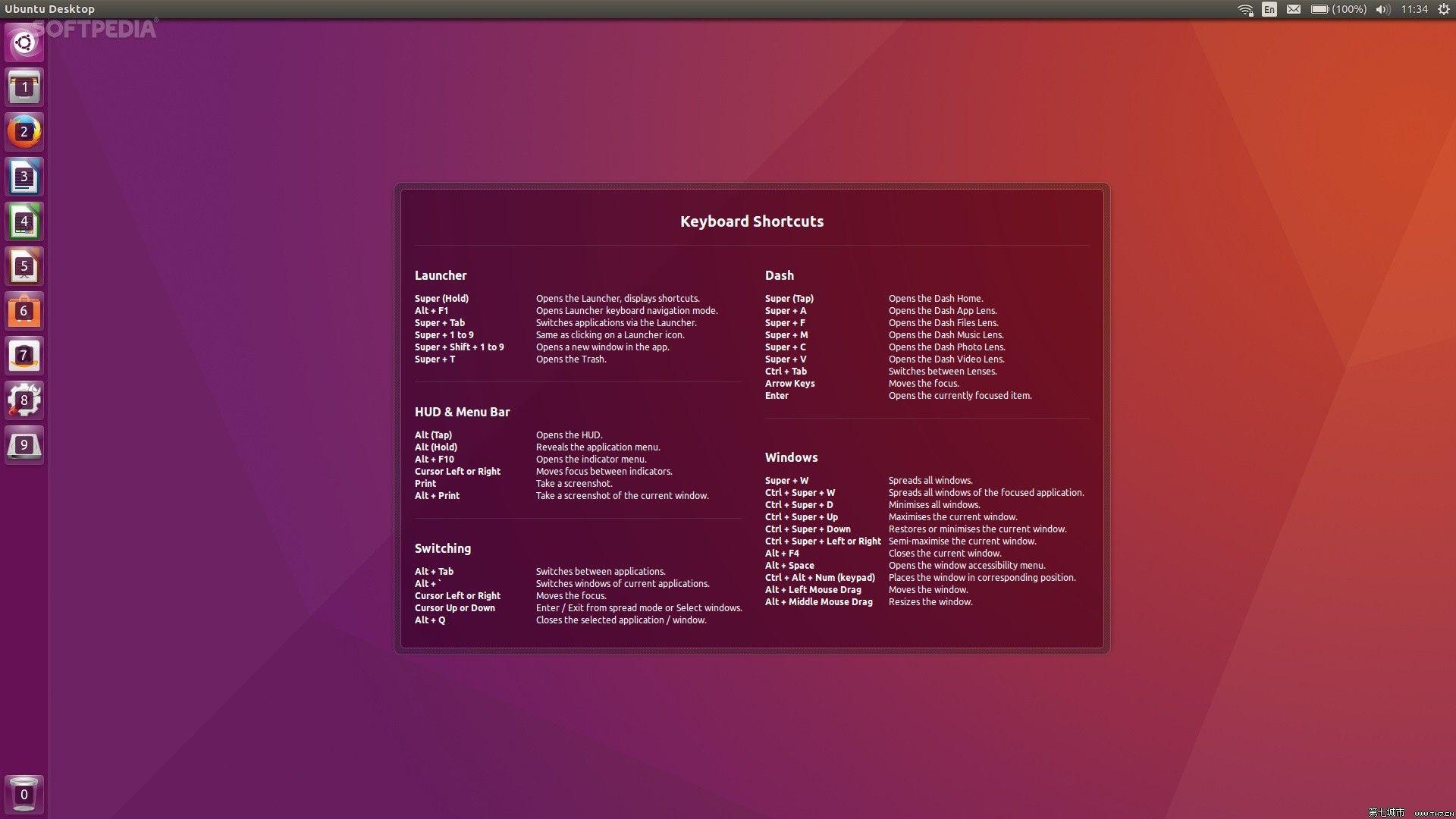1456x819 pixels.
Task: Open System Settings from the launcher
Action: click(24, 400)
